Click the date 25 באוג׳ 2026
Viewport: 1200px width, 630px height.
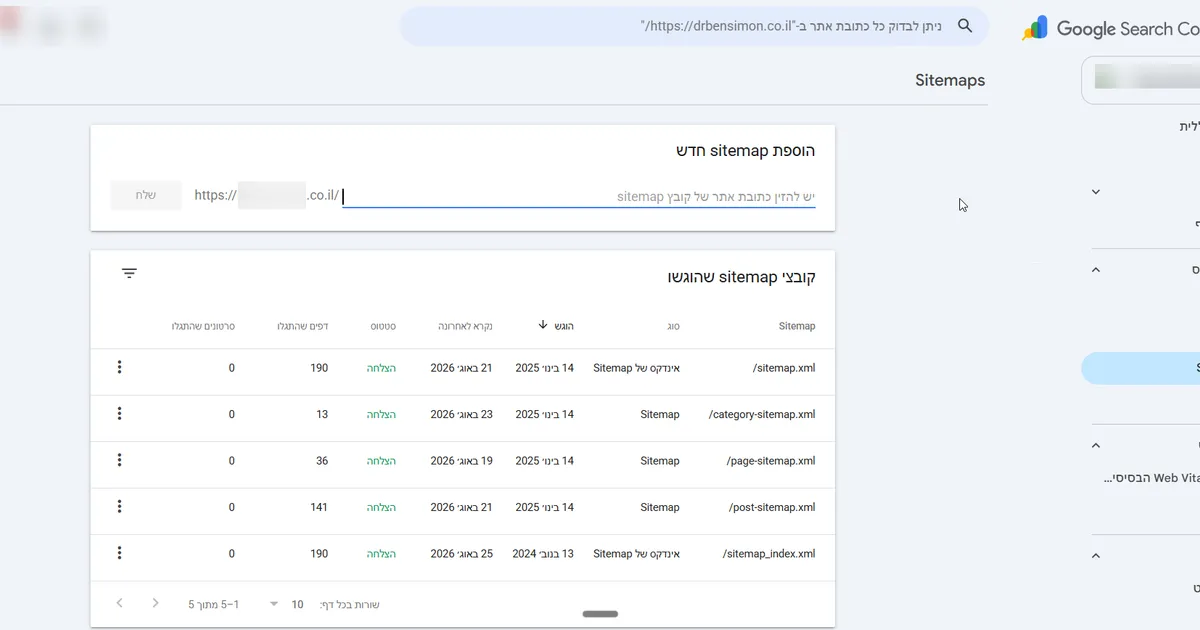click(461, 554)
